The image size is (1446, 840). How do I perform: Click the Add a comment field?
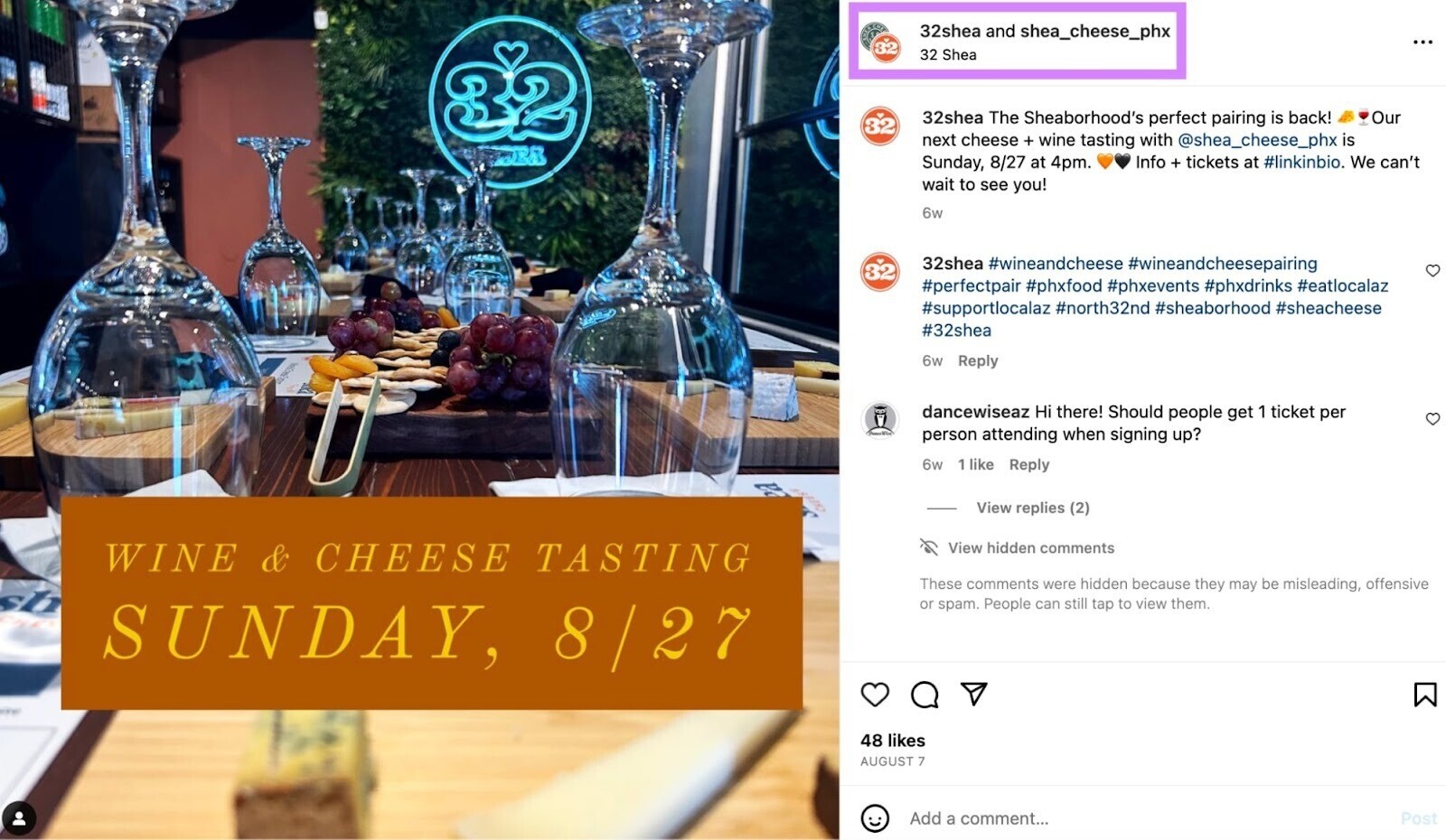(x=1148, y=818)
